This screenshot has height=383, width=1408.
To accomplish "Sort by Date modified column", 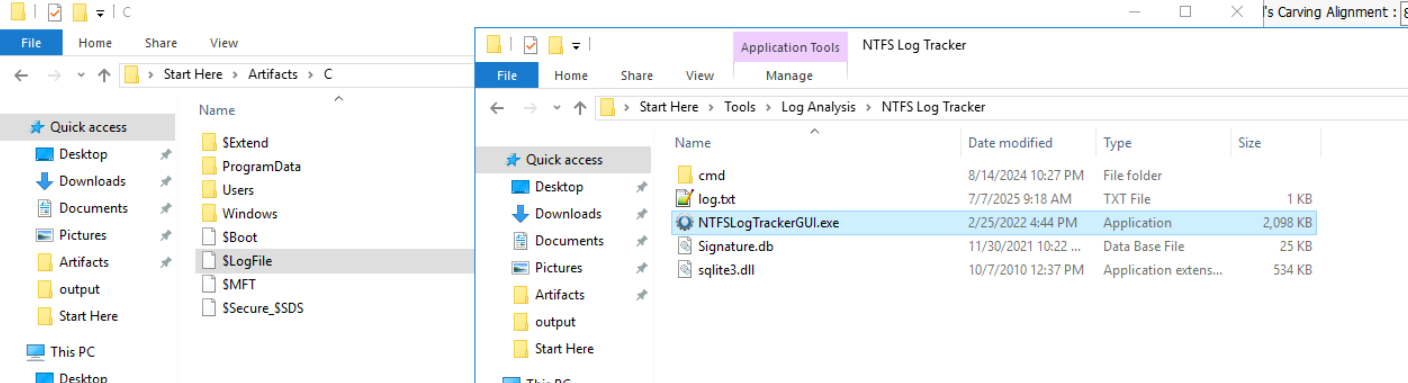I will coord(1010,143).
